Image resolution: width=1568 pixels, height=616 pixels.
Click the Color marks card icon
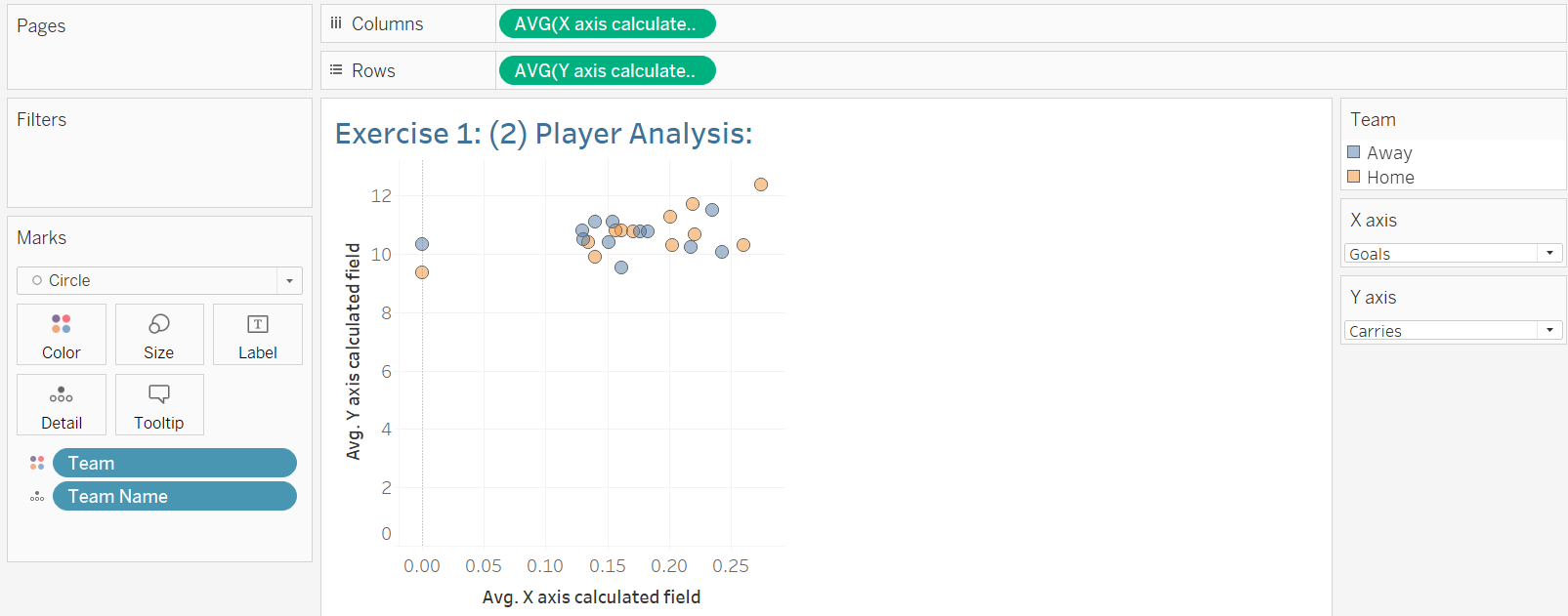point(61,324)
